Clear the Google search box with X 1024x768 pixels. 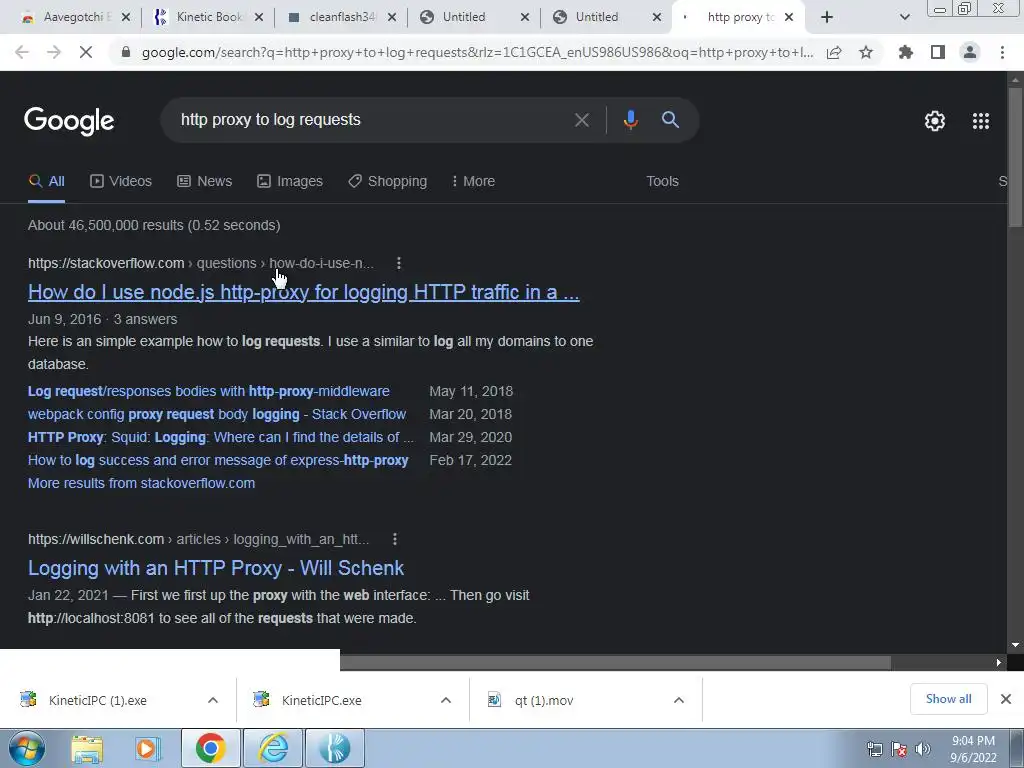click(581, 120)
